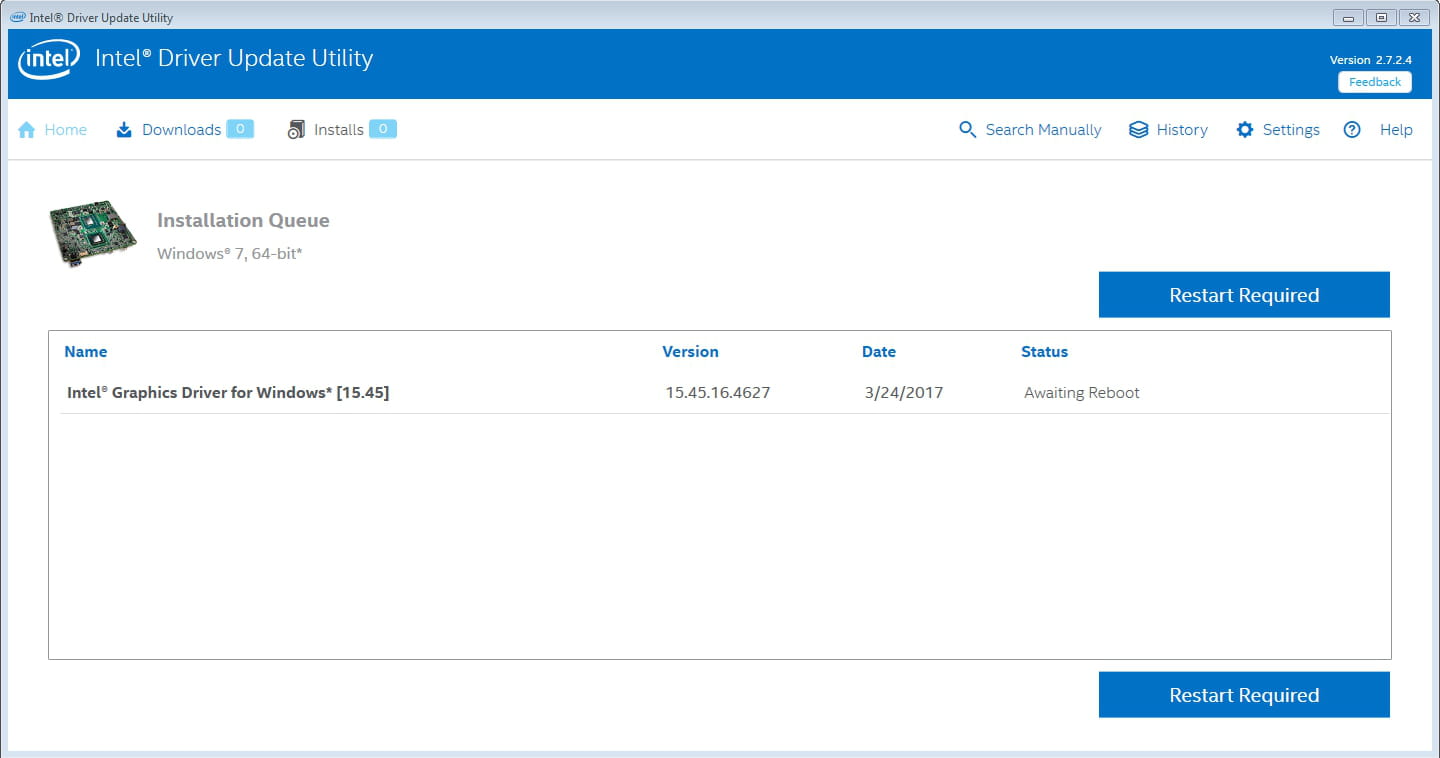Click the Settings gear icon
The image size is (1440, 758).
tap(1245, 130)
